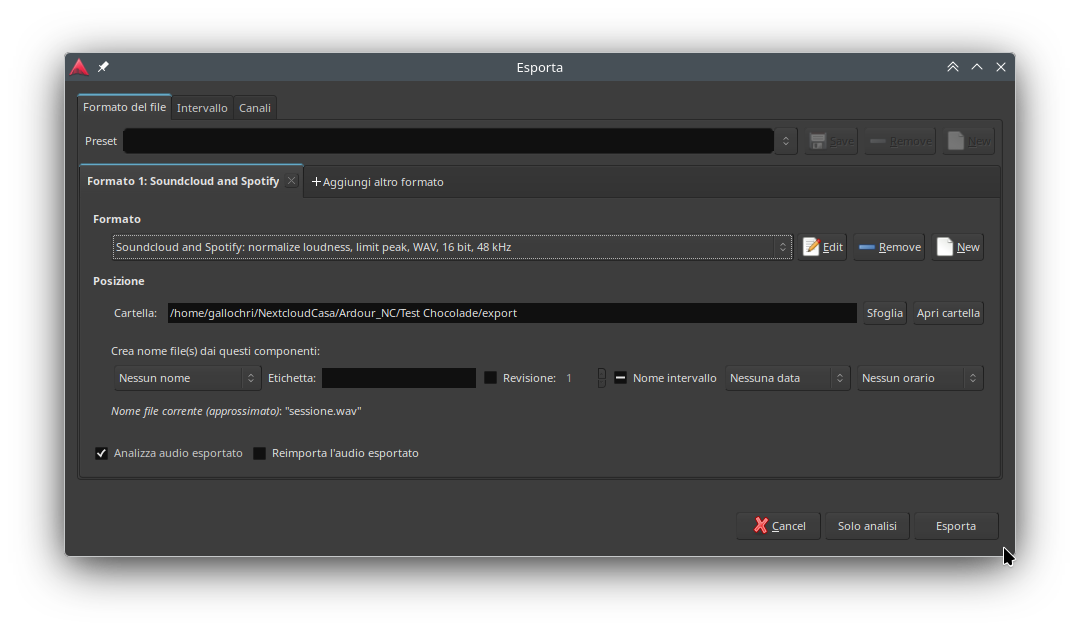Screen dimensions: 1080x633
Task: Enable Reimporta l'audio esportato
Action: (259, 453)
